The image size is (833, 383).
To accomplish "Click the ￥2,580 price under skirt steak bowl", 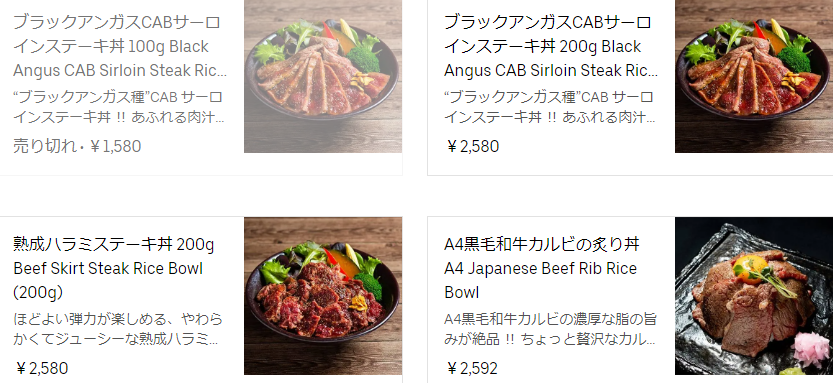I will pyautogui.click(x=41, y=368).
